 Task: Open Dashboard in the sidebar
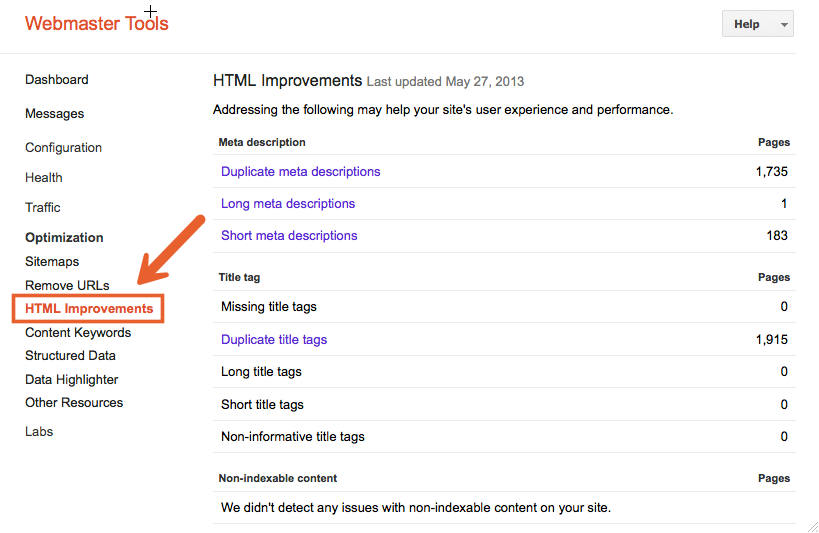tap(57, 80)
